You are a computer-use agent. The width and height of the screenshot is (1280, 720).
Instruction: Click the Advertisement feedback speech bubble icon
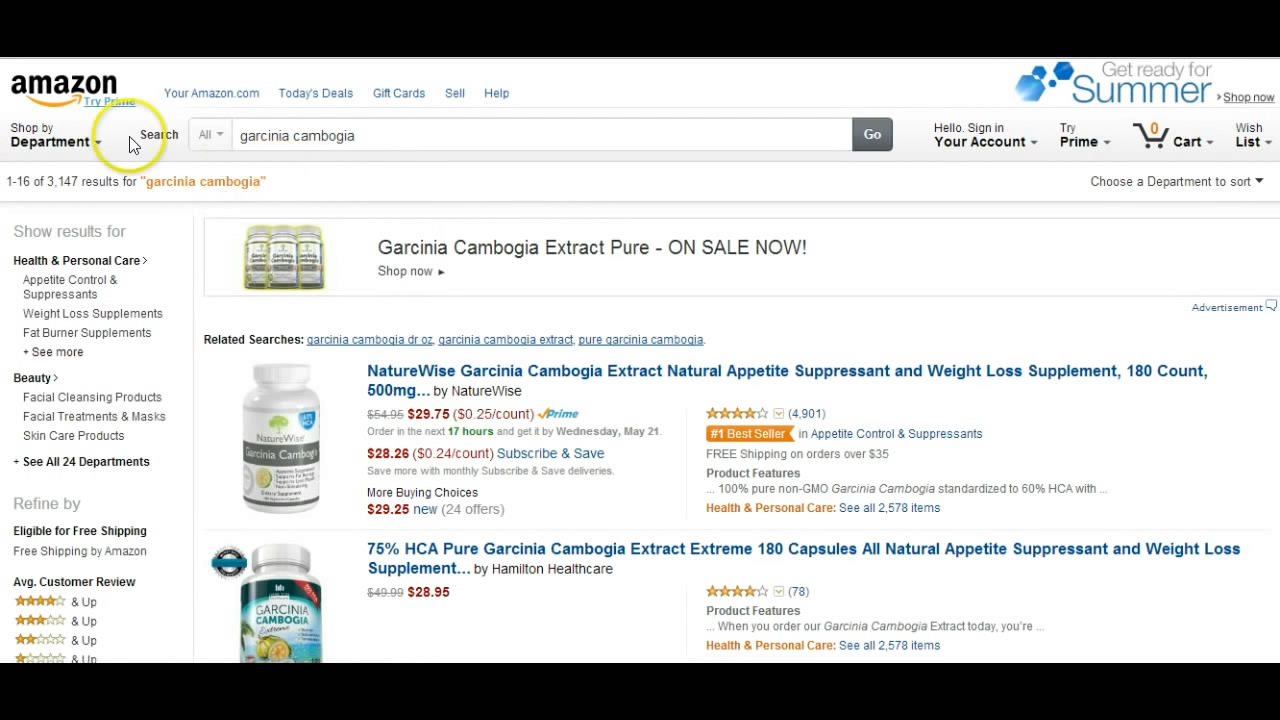pos(1272,306)
